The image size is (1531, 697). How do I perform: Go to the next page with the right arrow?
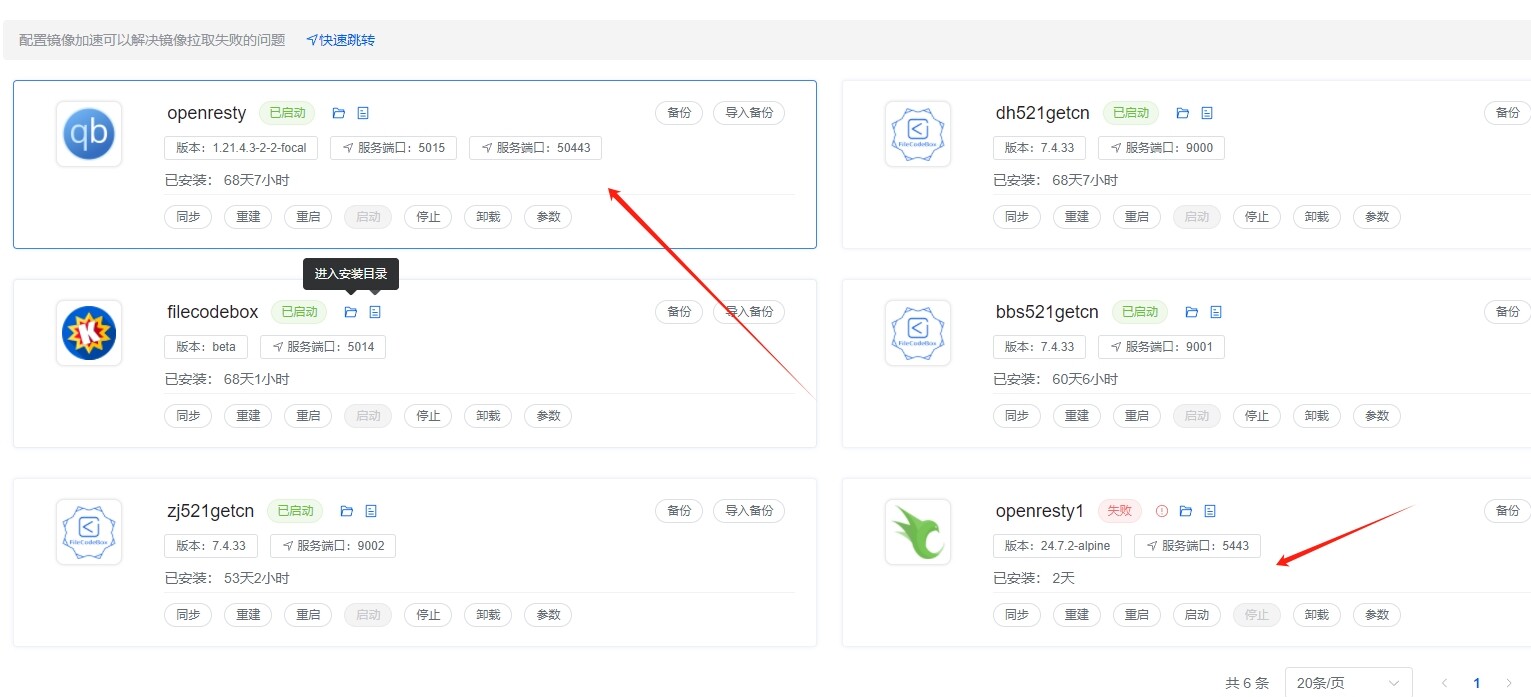[1509, 683]
